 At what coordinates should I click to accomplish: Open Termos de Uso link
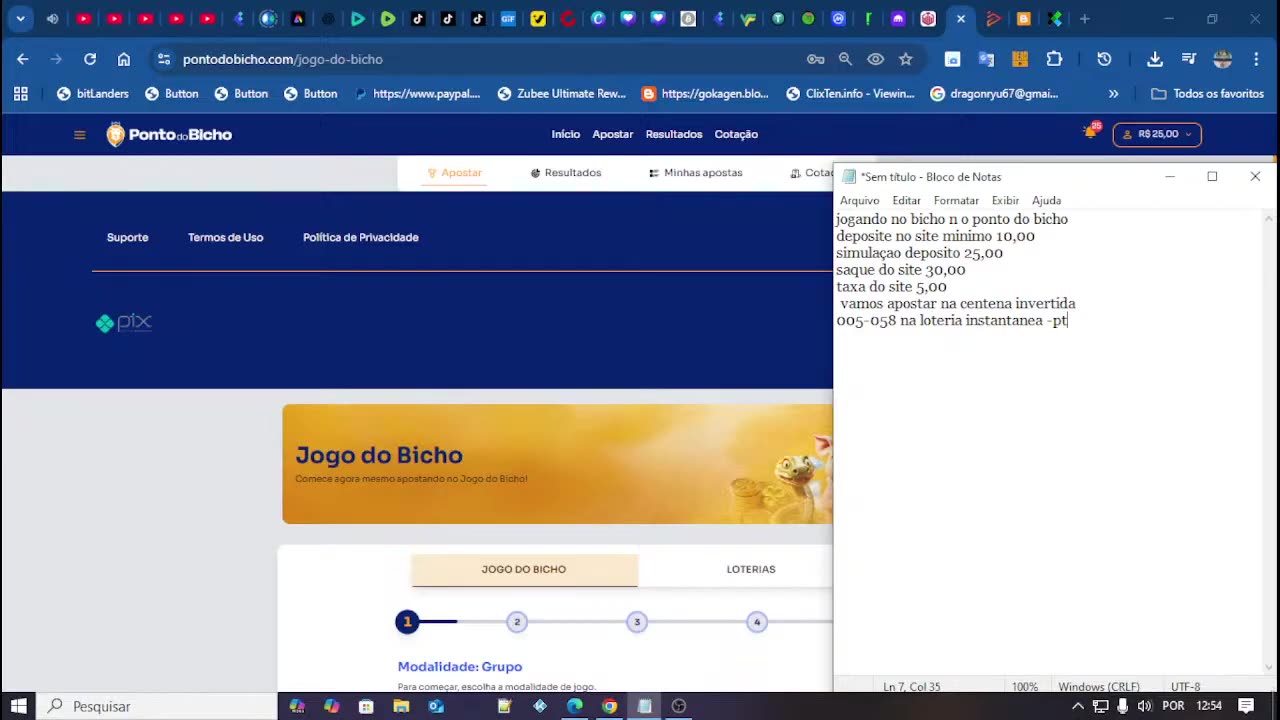[225, 237]
